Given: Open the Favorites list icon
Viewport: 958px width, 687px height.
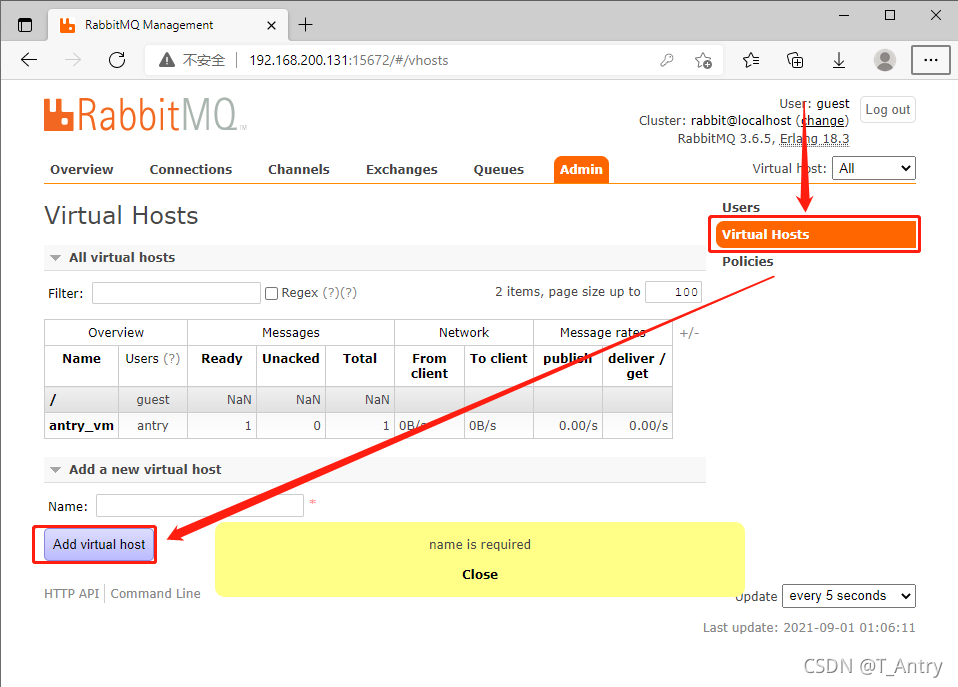Looking at the screenshot, I should click(751, 60).
